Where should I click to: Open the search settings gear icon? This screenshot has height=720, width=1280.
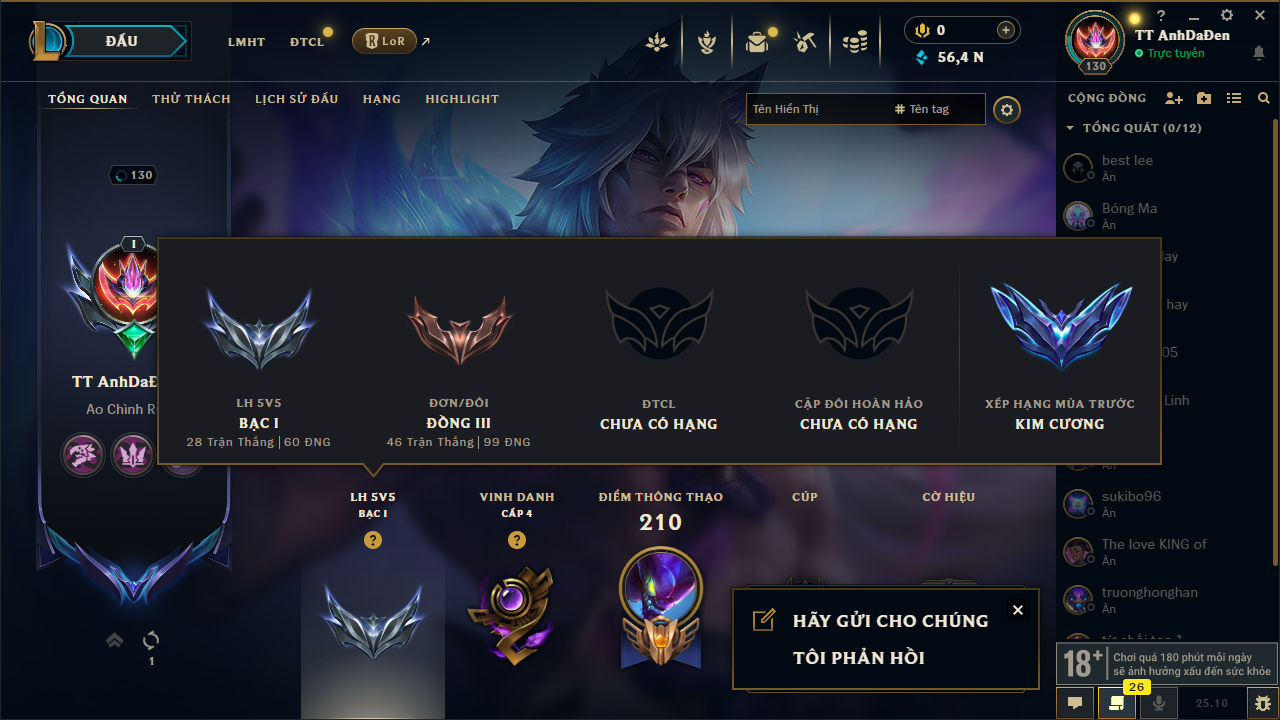[1007, 109]
